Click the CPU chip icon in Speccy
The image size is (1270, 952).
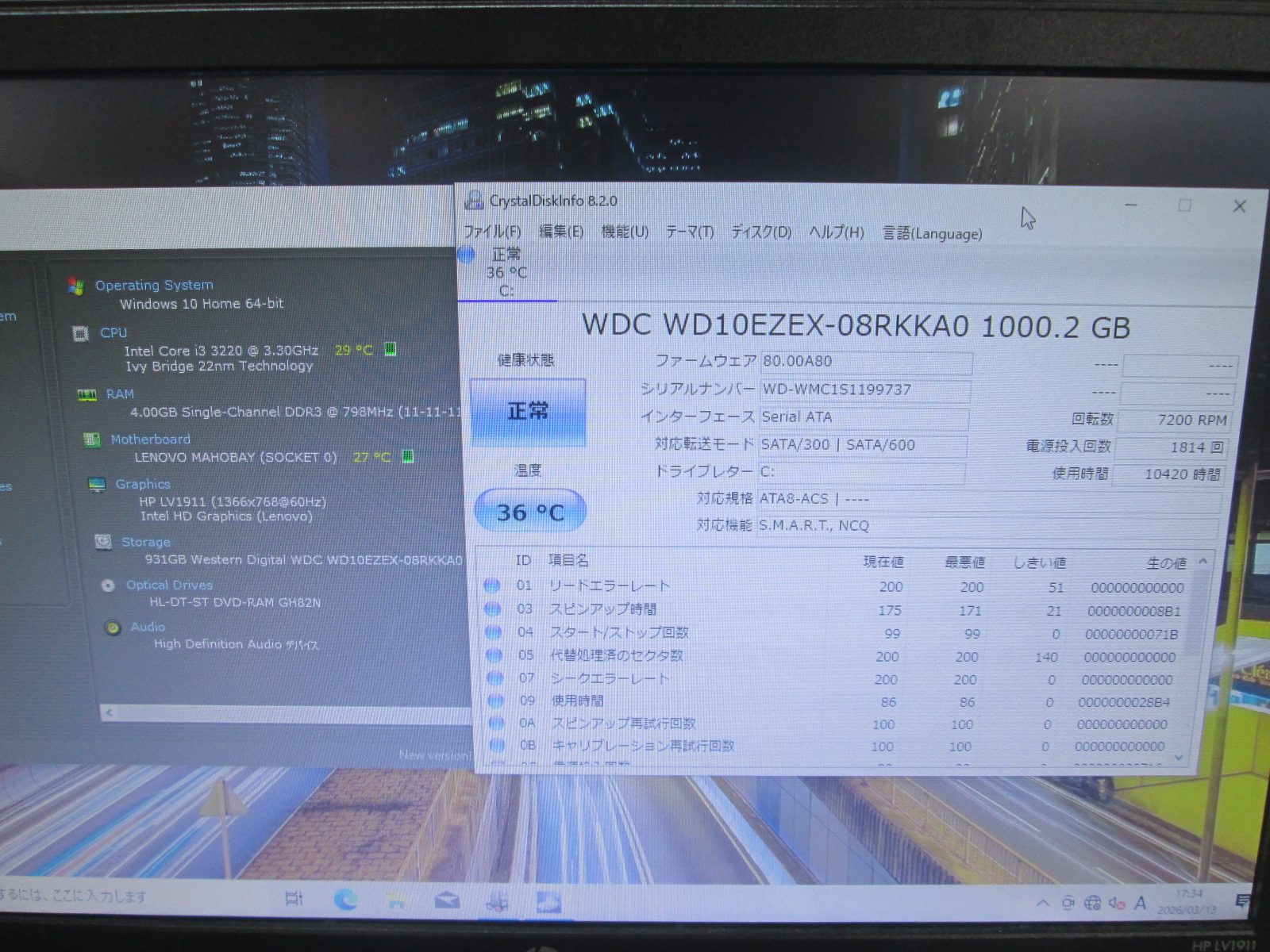pyautogui.click(x=80, y=333)
